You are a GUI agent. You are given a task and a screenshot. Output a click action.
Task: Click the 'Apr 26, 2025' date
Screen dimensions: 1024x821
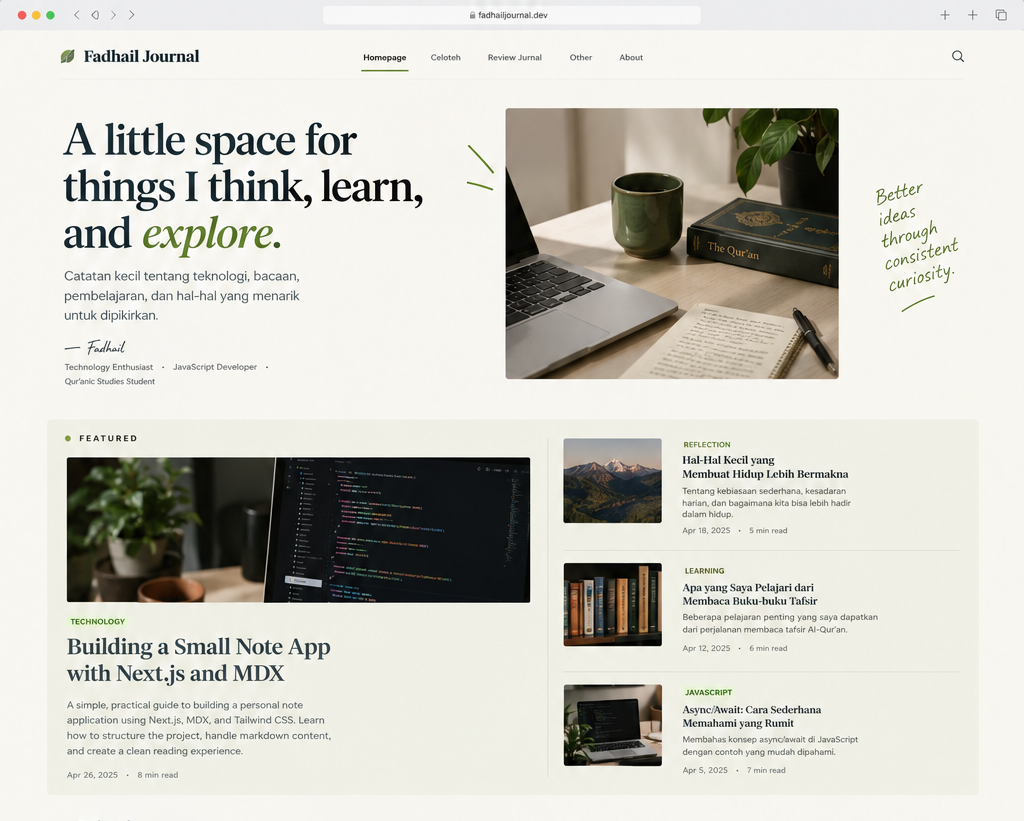(92, 775)
